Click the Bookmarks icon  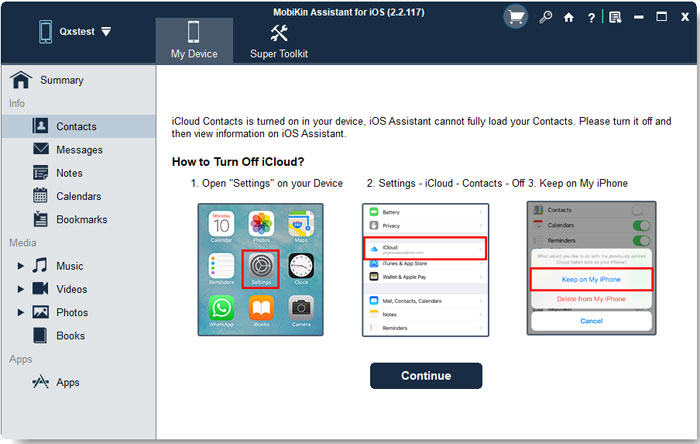point(40,219)
